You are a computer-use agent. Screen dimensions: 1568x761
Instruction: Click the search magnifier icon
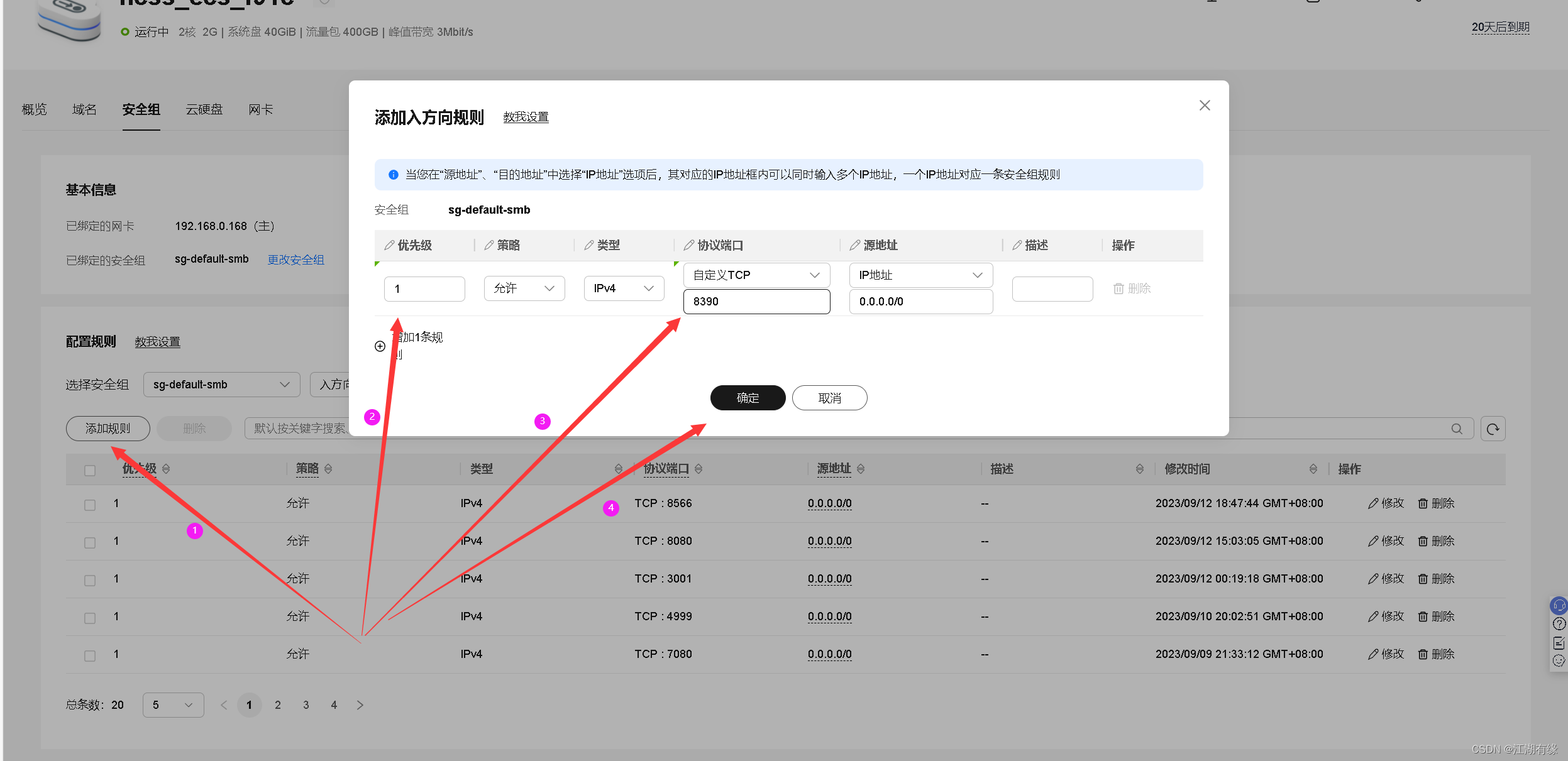click(1457, 429)
